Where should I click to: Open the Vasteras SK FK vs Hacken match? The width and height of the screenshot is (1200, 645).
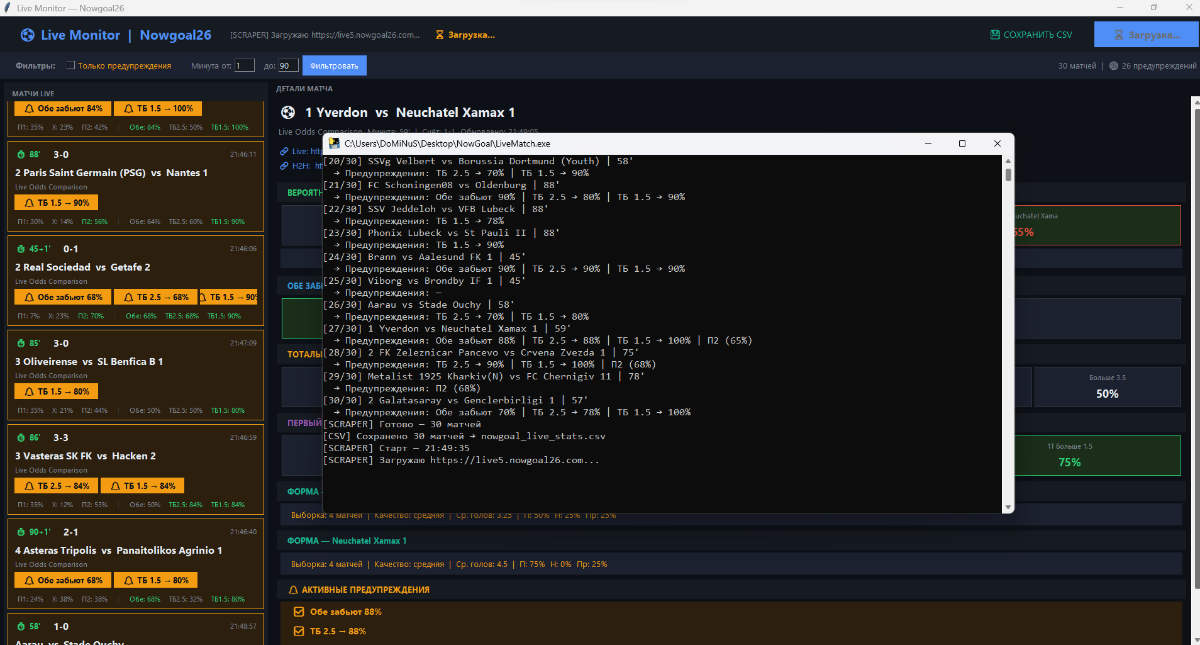(134, 456)
